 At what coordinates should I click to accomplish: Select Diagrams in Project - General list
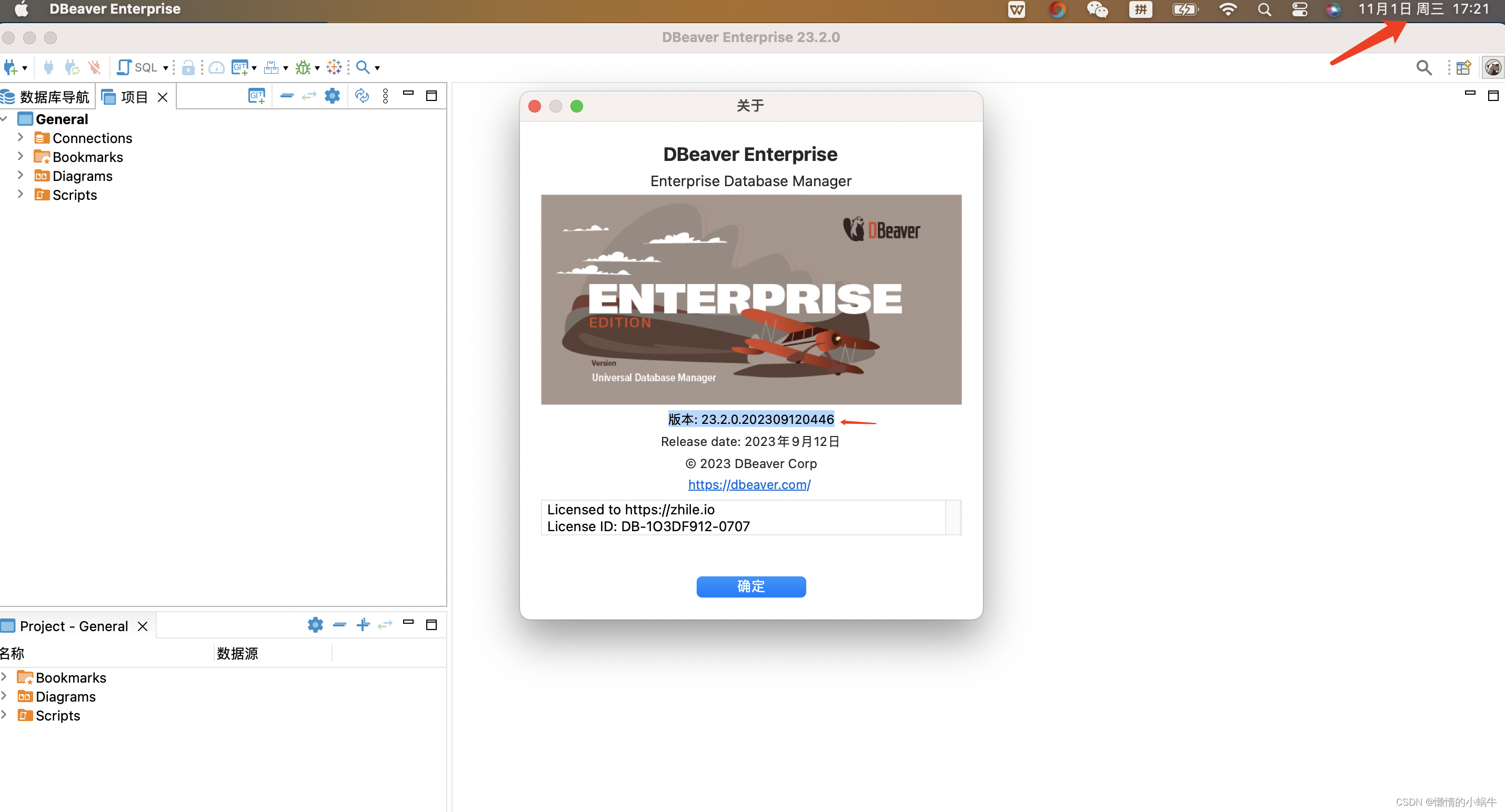pyautogui.click(x=57, y=696)
